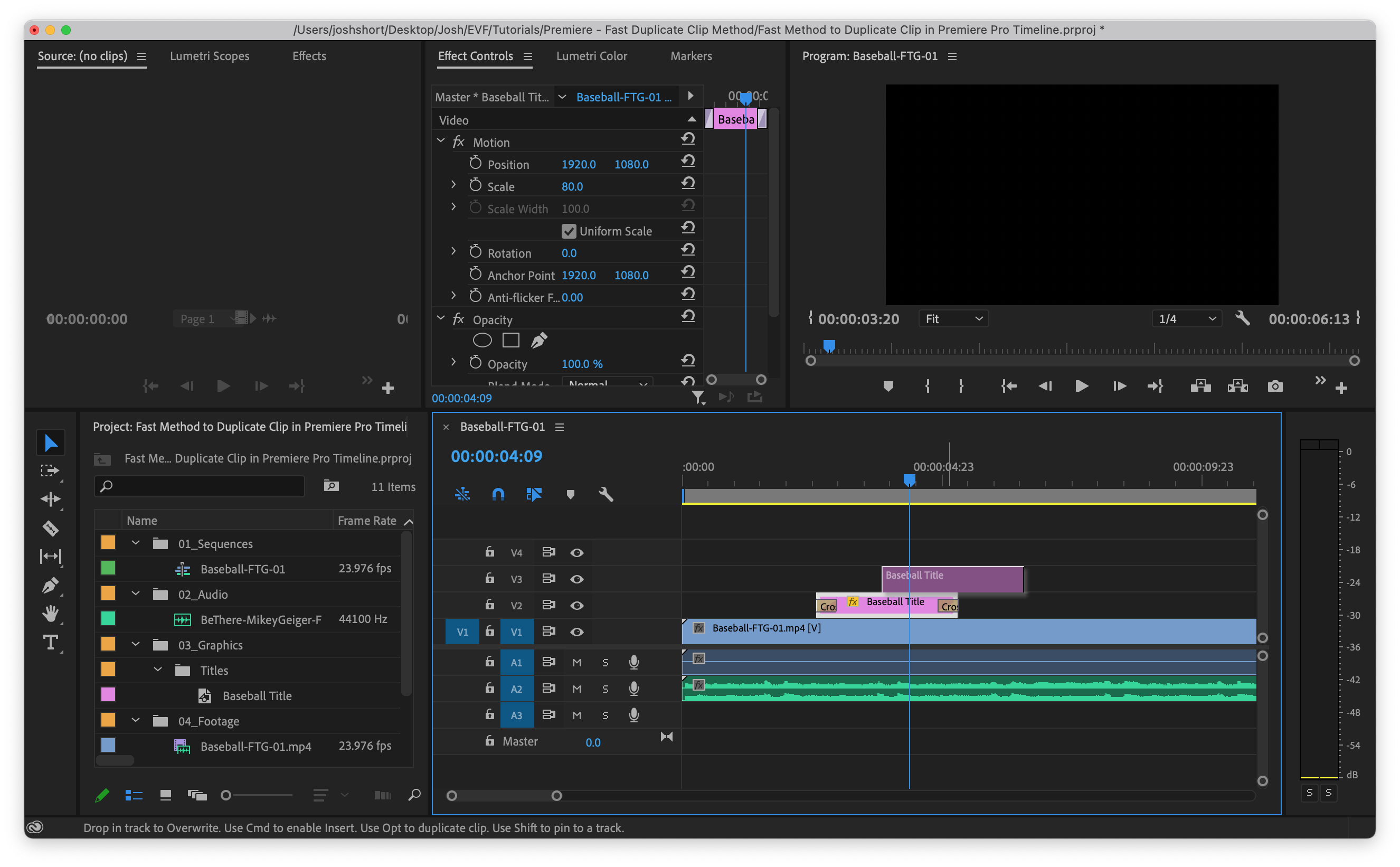Create 4-point polygon mask under Opacity
This screenshot has height=867, width=1400.
(511, 341)
